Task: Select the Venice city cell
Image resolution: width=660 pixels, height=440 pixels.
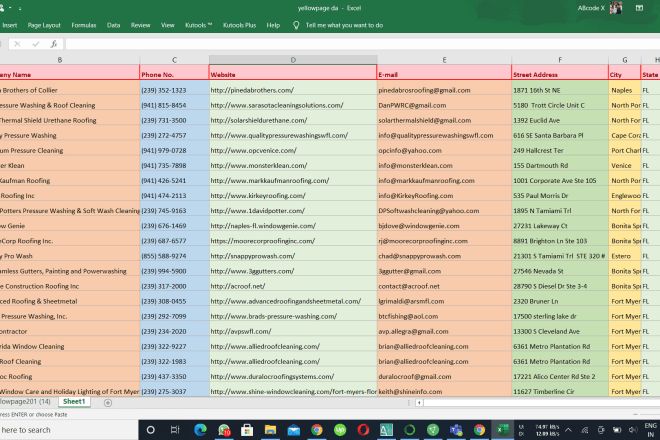Action: point(625,165)
